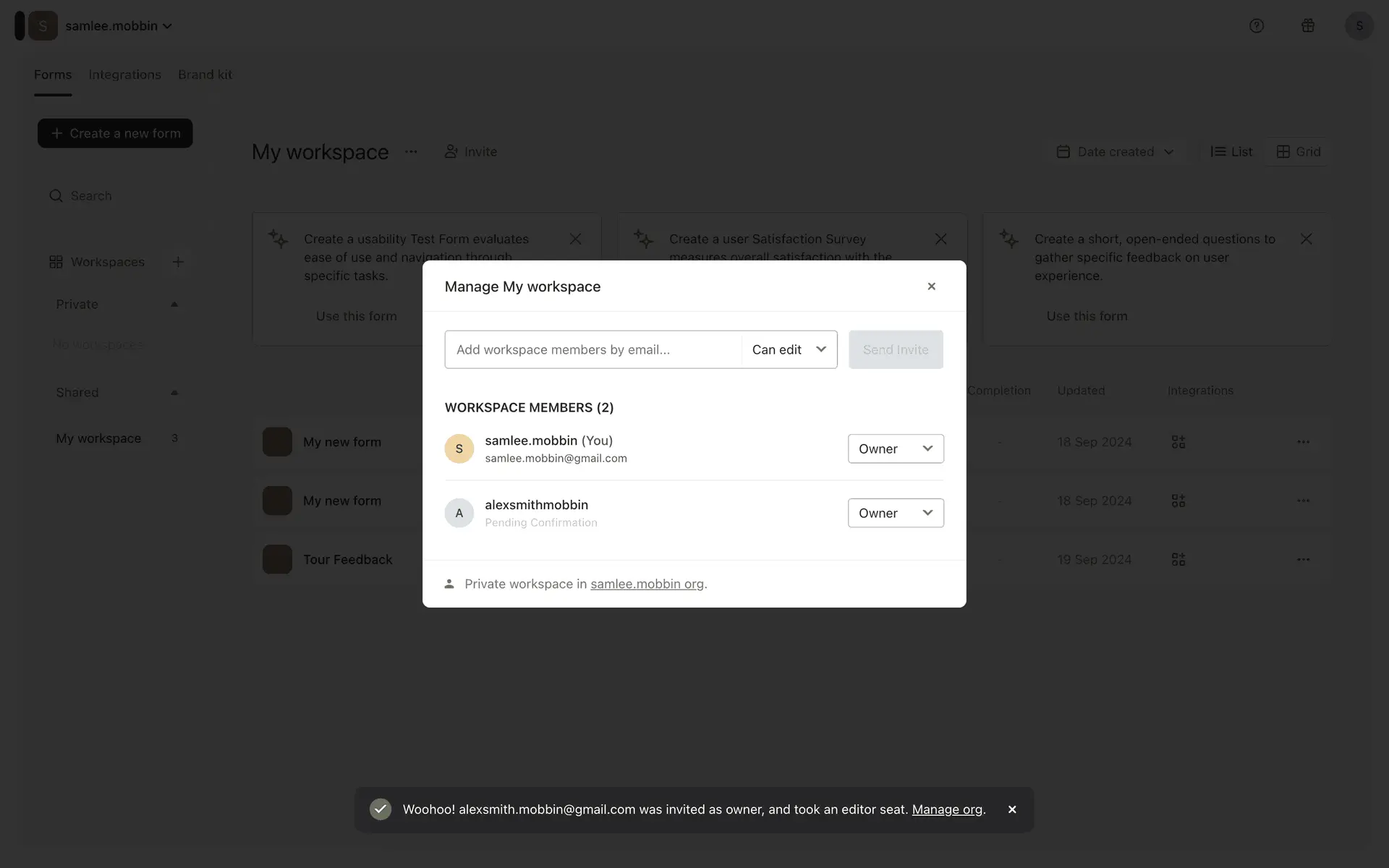Click the user avatar in top right
Viewport: 1389px width, 868px height.
point(1359,26)
